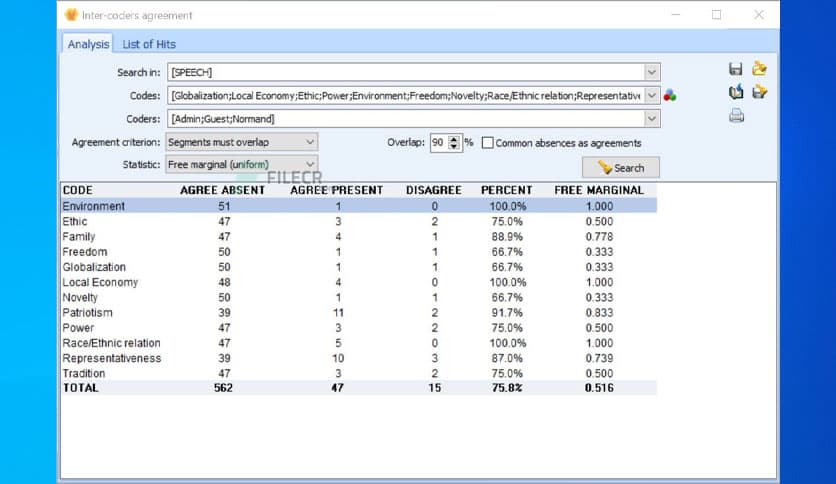
Task: Select the Family row
Action: click(x=359, y=237)
